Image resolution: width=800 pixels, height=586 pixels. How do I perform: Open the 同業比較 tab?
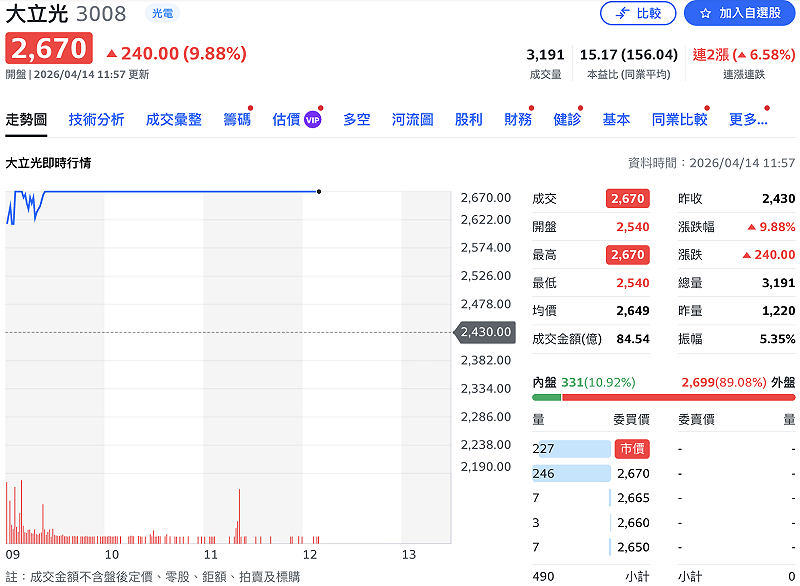point(679,120)
